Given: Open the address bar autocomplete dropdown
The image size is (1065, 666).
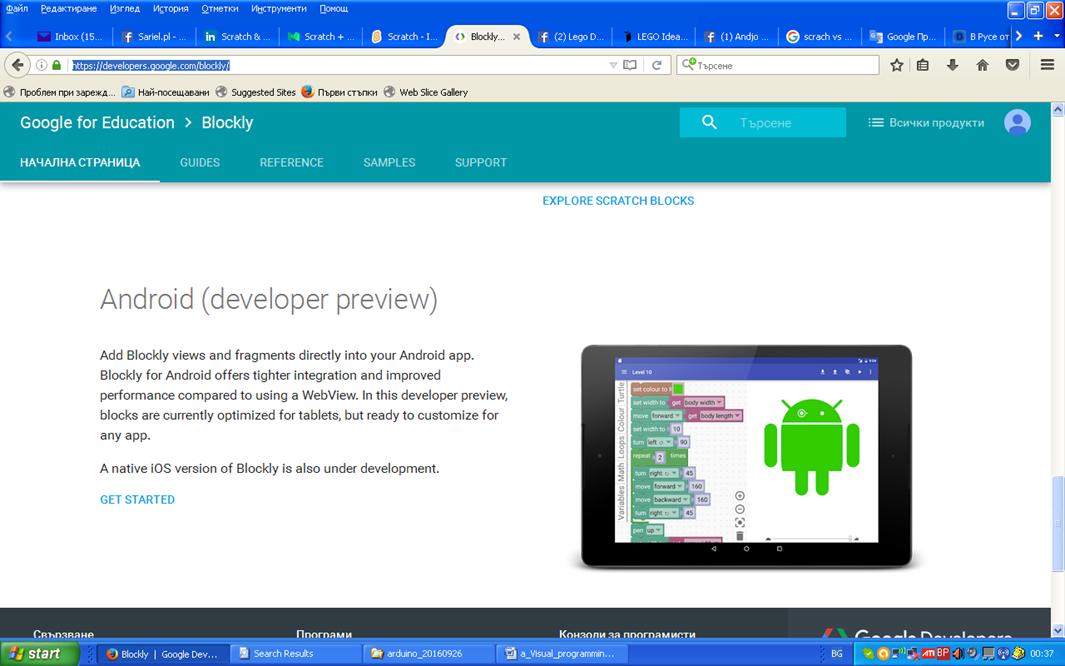Looking at the screenshot, I should coord(611,63).
